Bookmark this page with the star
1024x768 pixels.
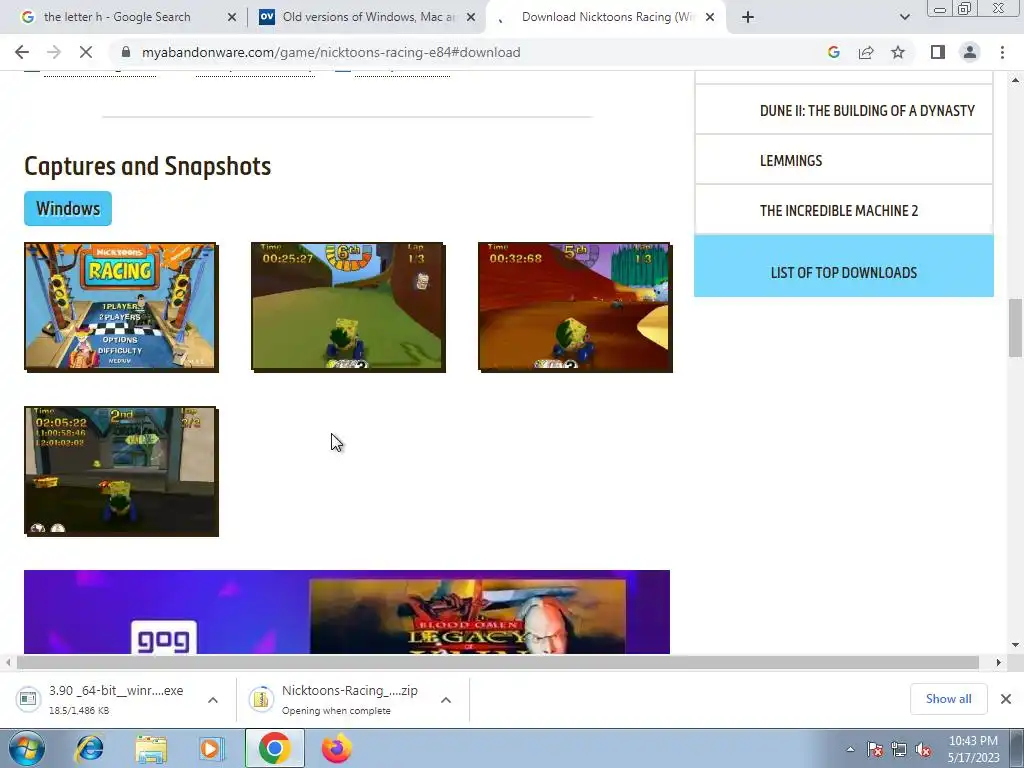(x=898, y=52)
